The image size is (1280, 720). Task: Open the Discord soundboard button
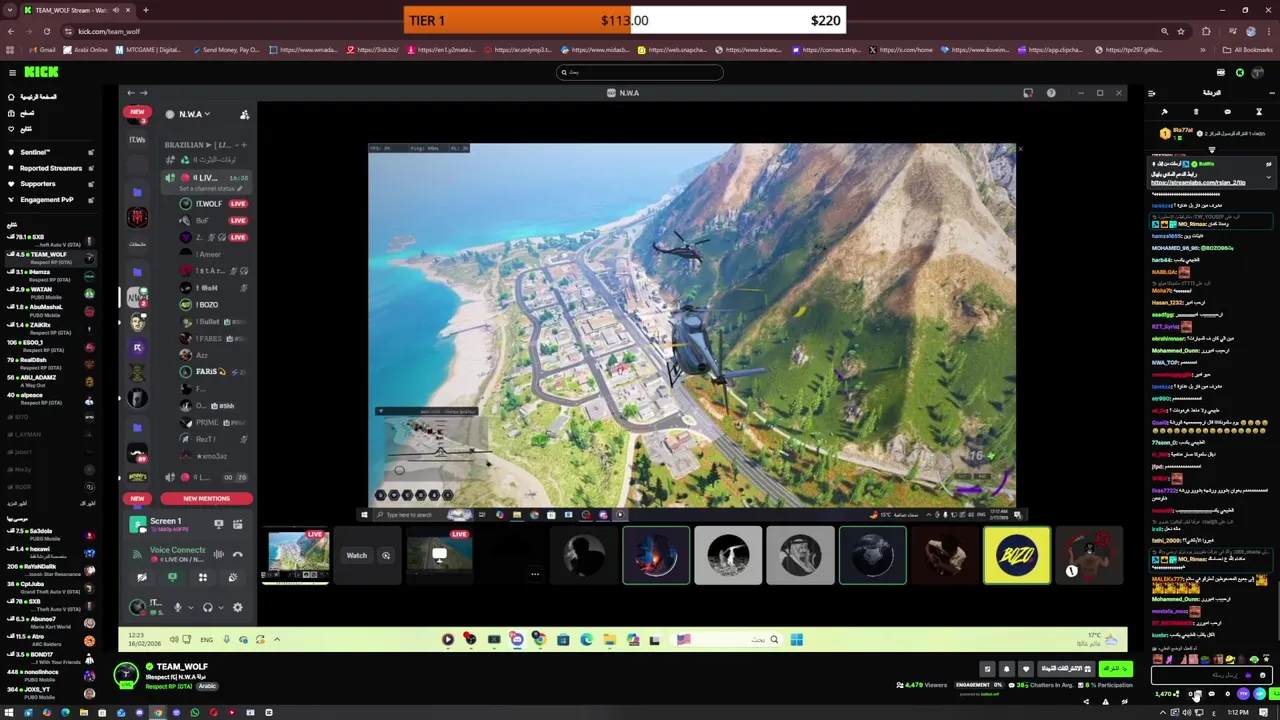coord(233,577)
